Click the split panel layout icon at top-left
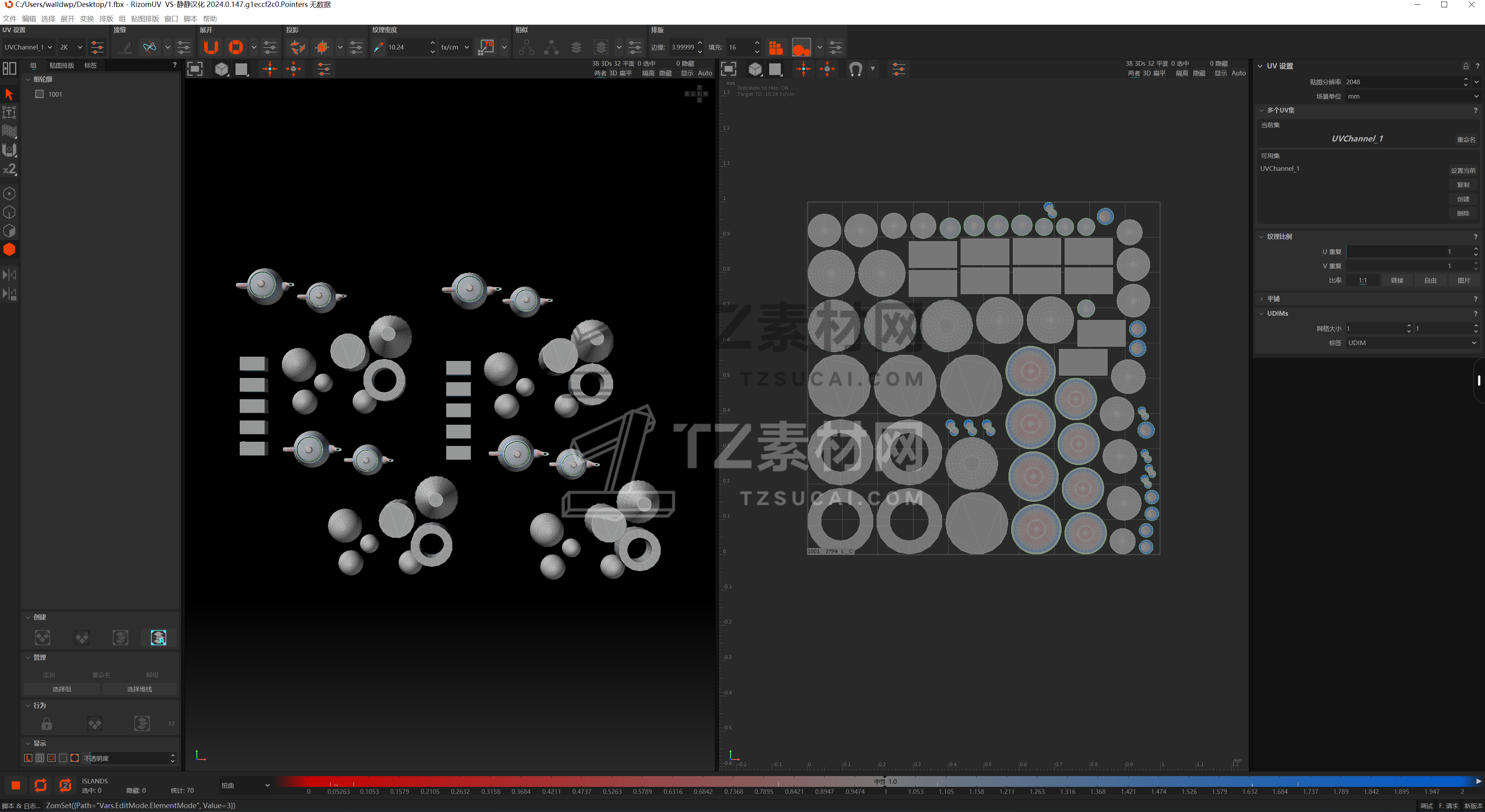 [x=9, y=68]
